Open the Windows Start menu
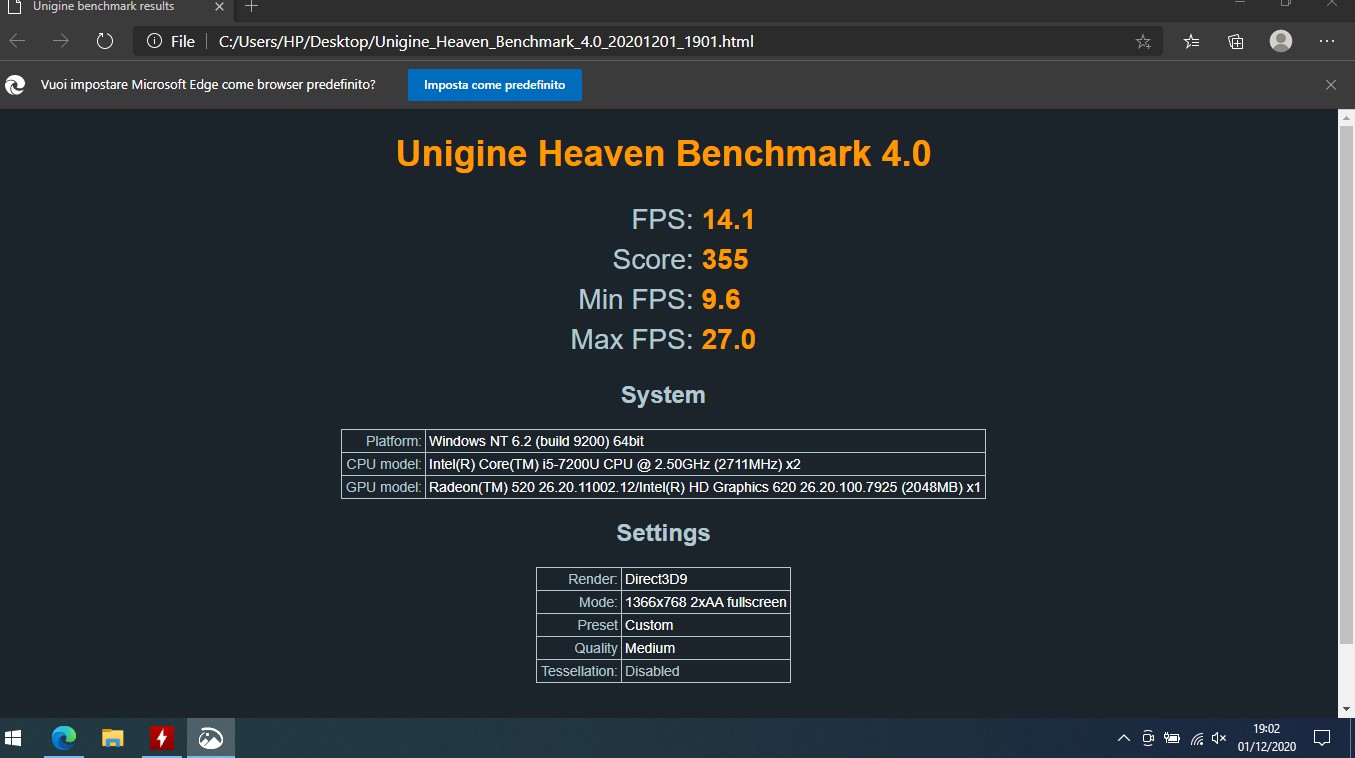The image size is (1355, 758). (14, 738)
